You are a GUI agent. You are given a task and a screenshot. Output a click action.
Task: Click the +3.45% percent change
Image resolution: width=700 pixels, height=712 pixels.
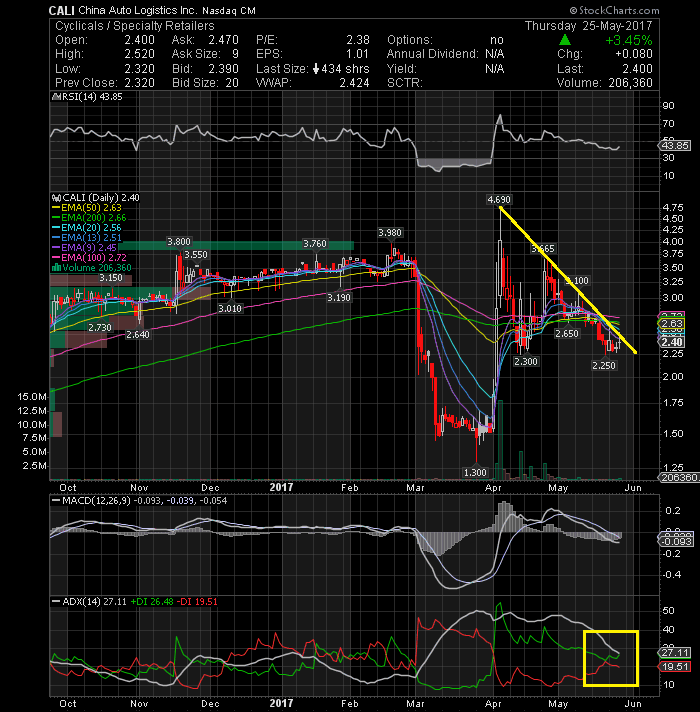(629, 40)
